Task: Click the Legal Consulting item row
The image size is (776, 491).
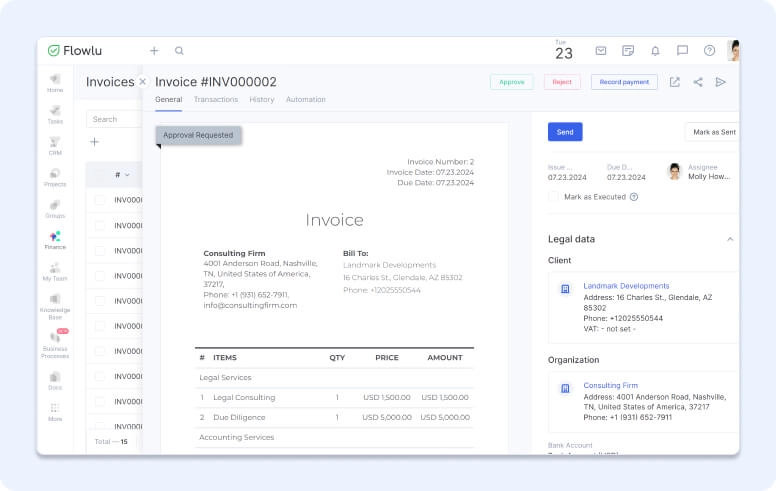Action: coord(334,397)
